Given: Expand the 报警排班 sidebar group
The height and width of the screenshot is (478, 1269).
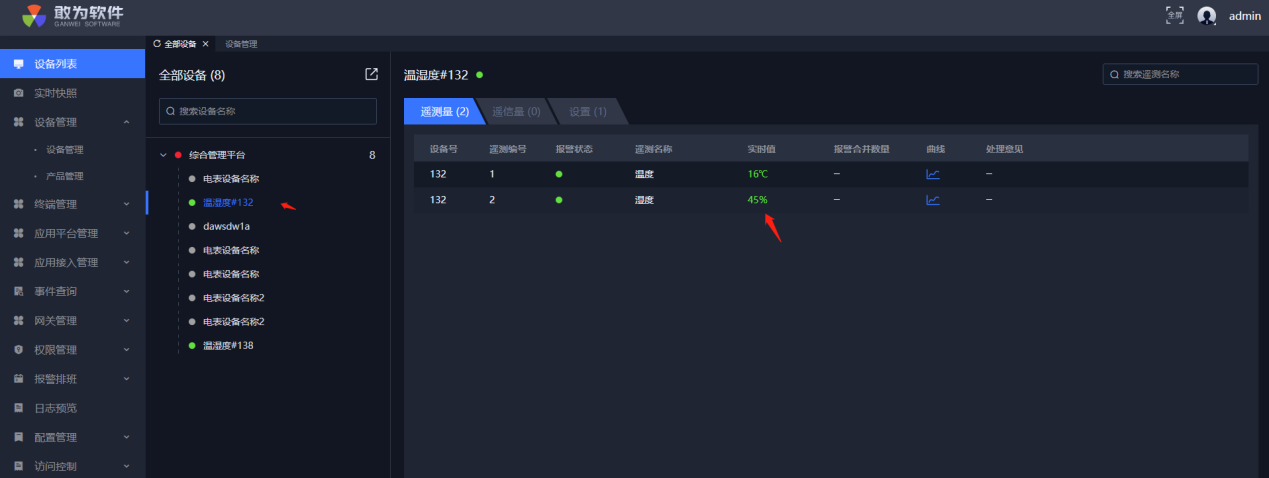Looking at the screenshot, I should click(x=126, y=379).
